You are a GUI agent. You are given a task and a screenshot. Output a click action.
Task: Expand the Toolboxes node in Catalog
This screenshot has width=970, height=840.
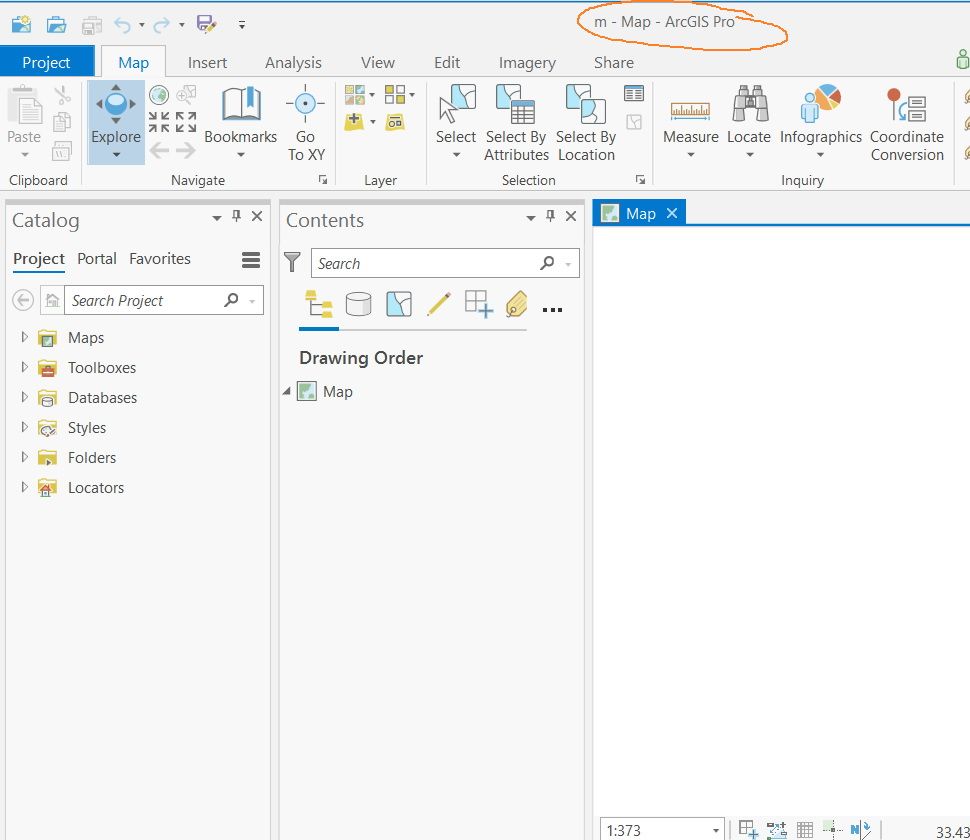click(24, 367)
